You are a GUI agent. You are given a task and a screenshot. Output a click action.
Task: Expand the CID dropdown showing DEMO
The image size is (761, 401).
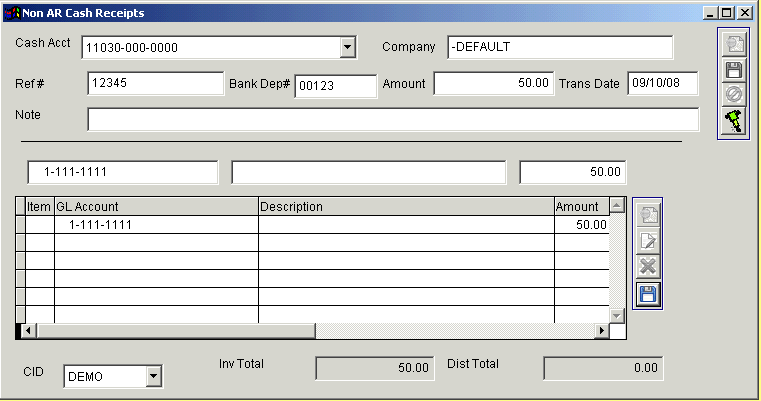coord(153,376)
